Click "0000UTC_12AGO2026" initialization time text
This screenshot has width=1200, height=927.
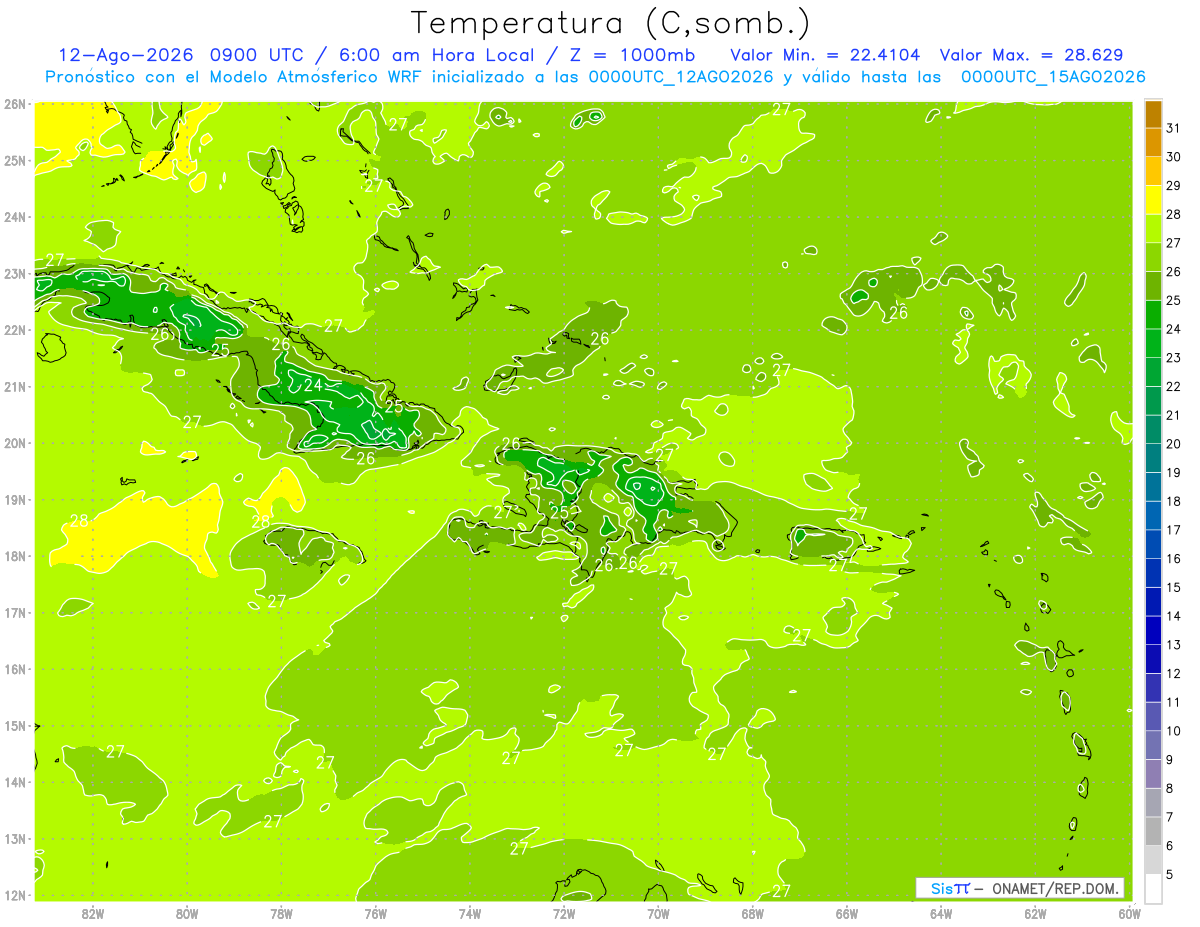pyautogui.click(x=681, y=77)
